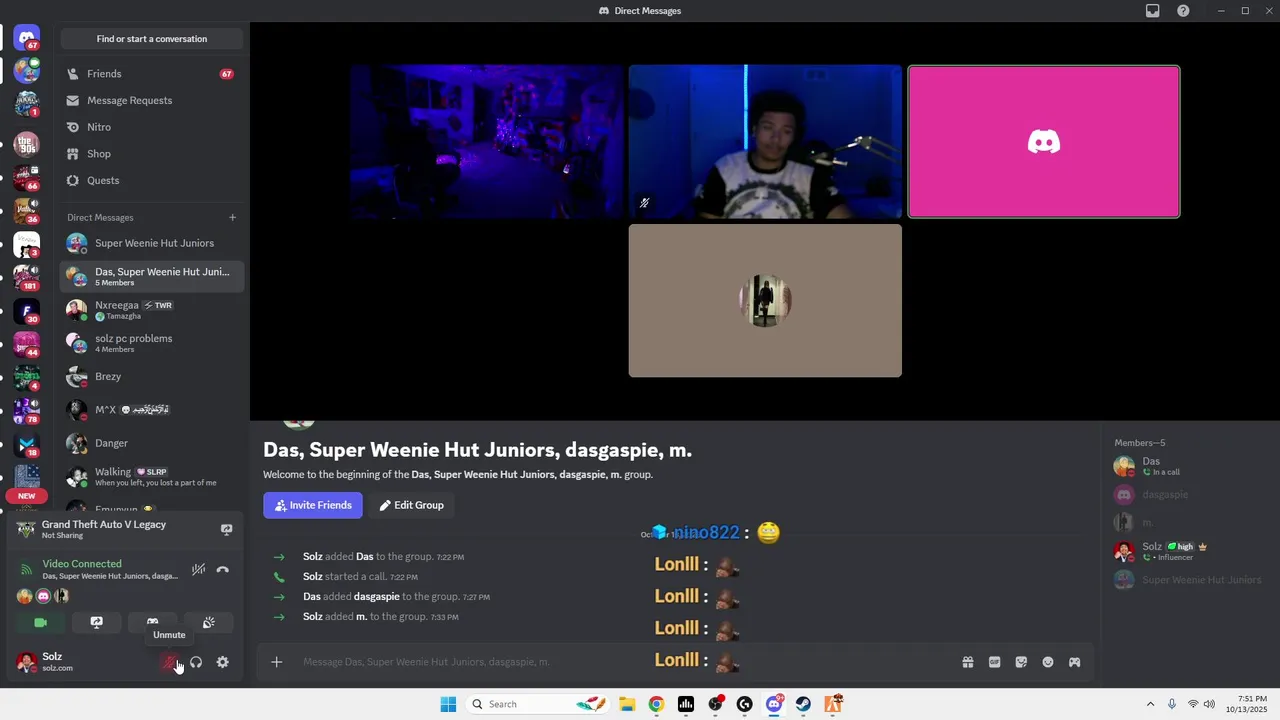Open GIF picker
This screenshot has width=1280, height=720.
994,662
